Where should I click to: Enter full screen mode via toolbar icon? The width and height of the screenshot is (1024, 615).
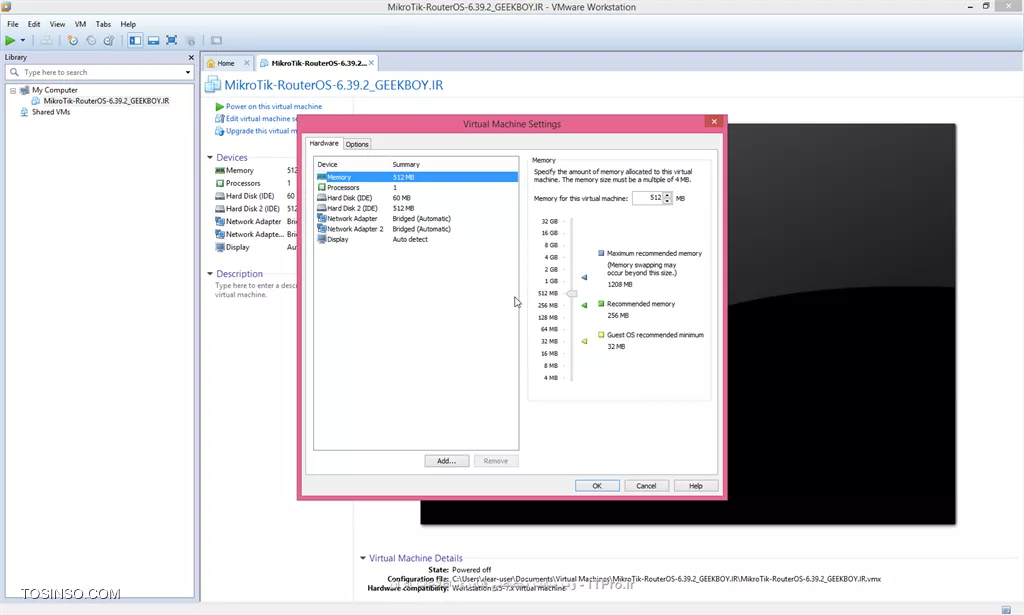click(171, 40)
